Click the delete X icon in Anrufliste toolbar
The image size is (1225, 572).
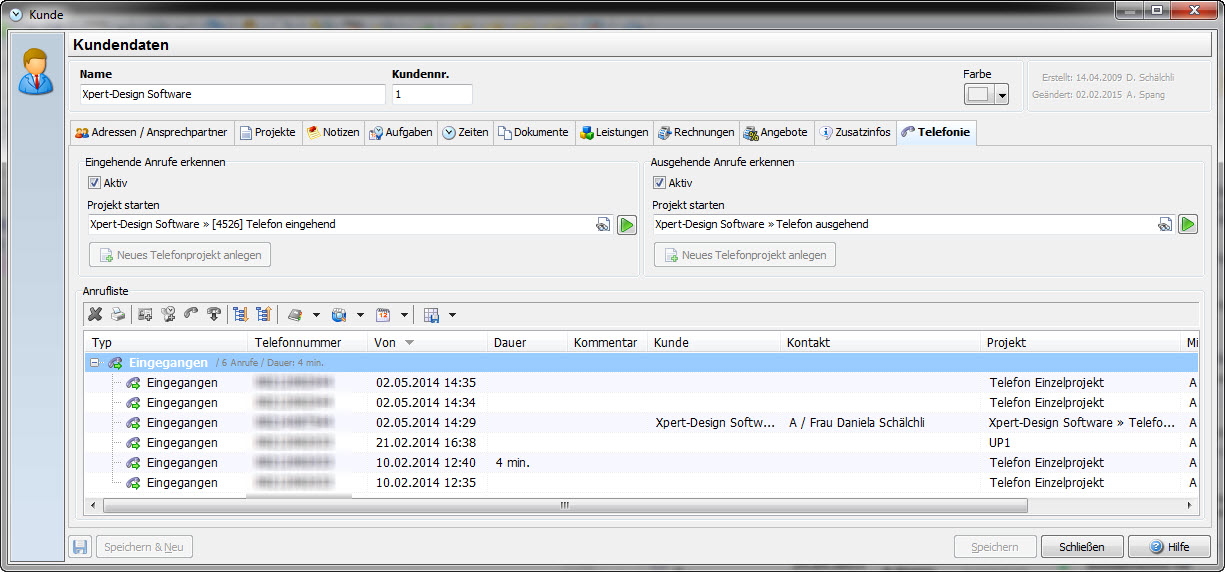pyautogui.click(x=95, y=315)
